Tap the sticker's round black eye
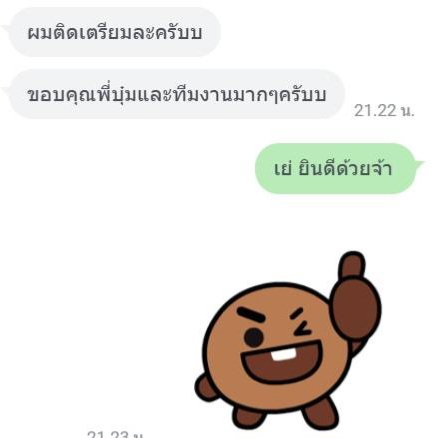The image size is (438, 438). tap(254, 337)
